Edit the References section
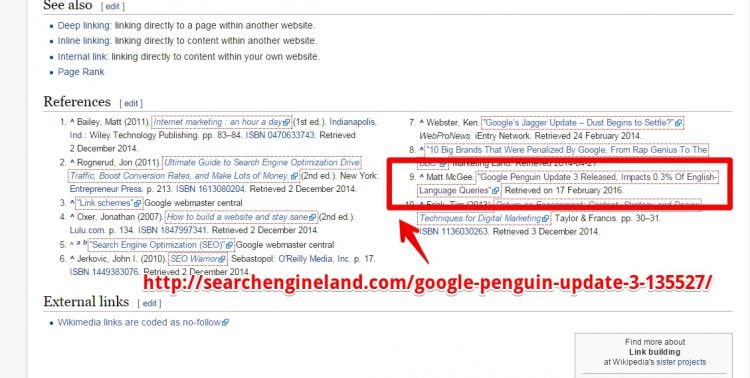 131,103
